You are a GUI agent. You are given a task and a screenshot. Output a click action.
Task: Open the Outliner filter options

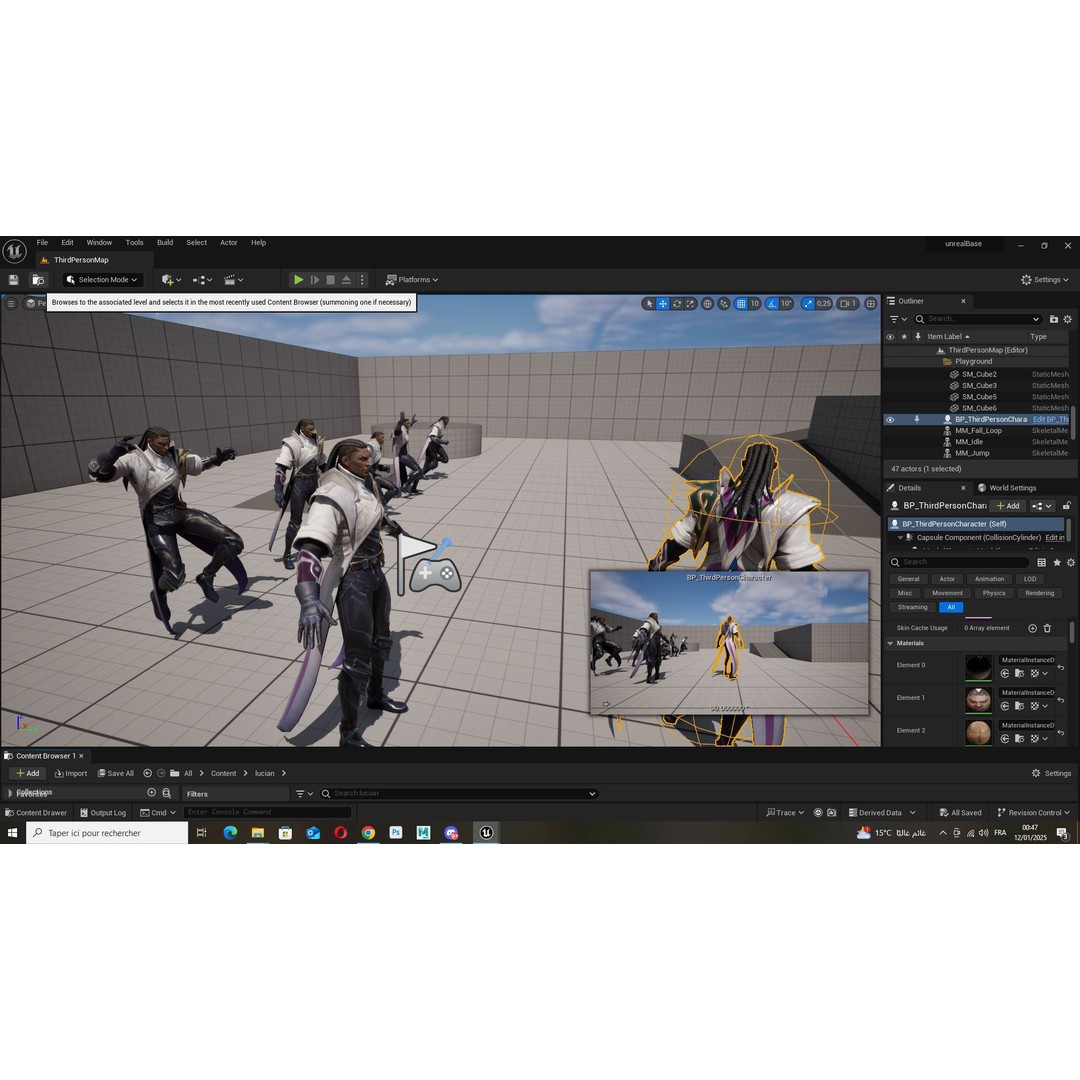pos(898,319)
